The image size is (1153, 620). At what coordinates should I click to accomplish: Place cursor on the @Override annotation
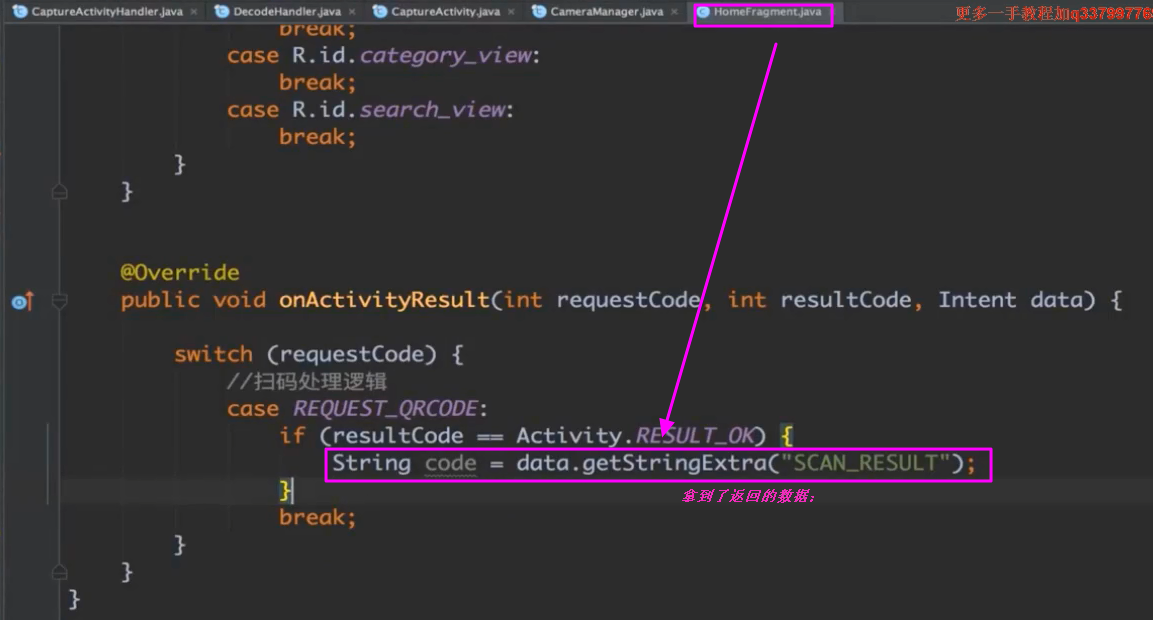(179, 273)
